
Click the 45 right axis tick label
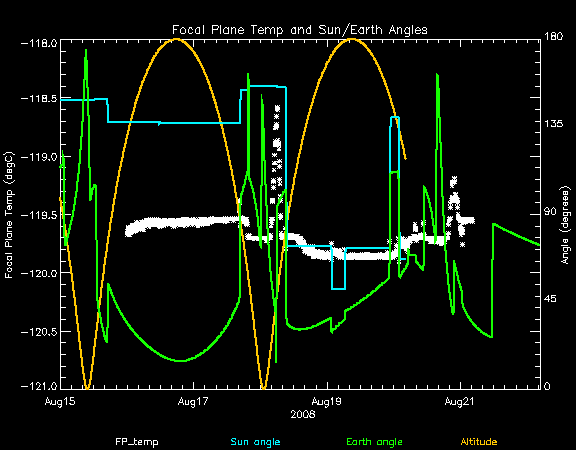point(550,299)
